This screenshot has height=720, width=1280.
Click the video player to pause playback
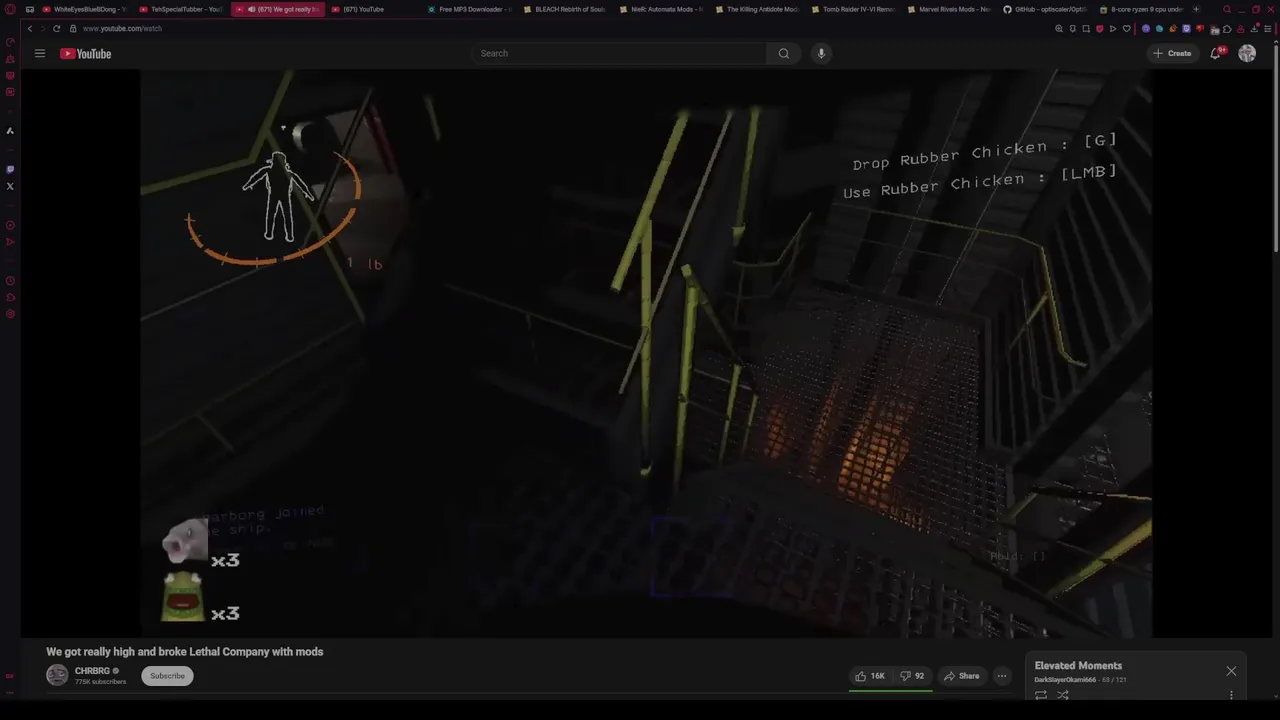click(646, 352)
